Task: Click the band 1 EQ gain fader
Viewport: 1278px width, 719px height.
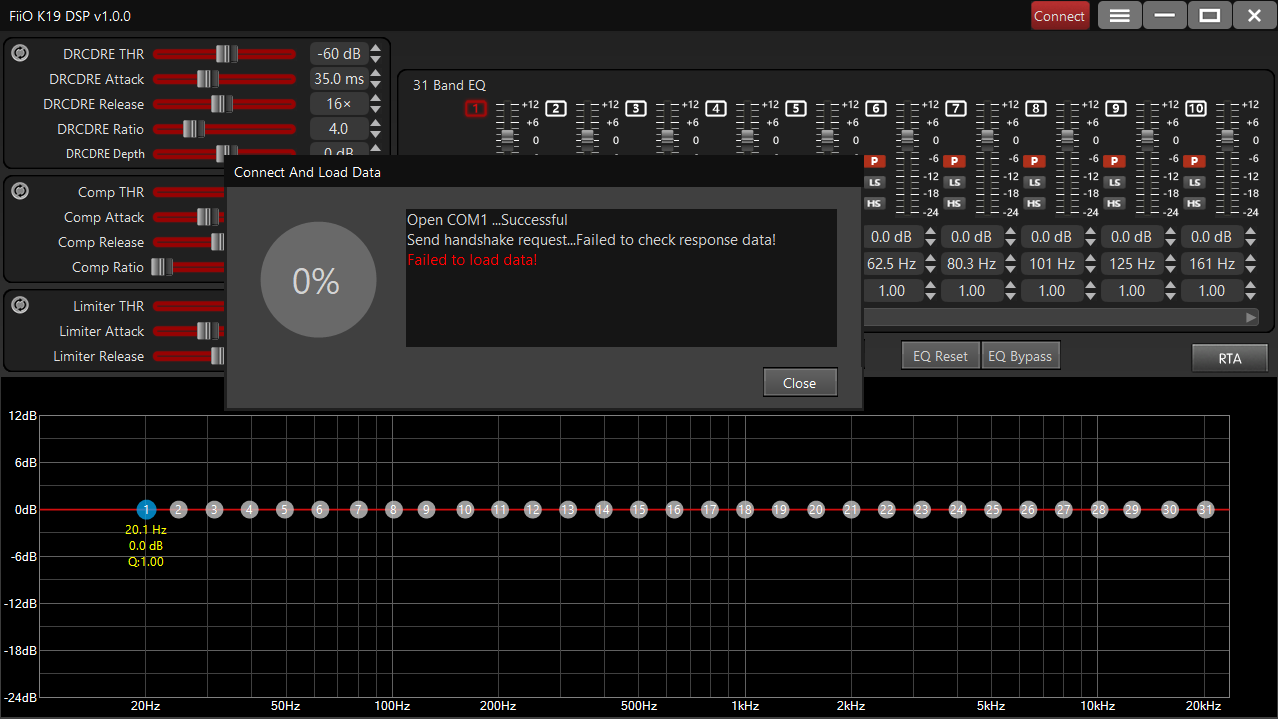Action: [507, 138]
